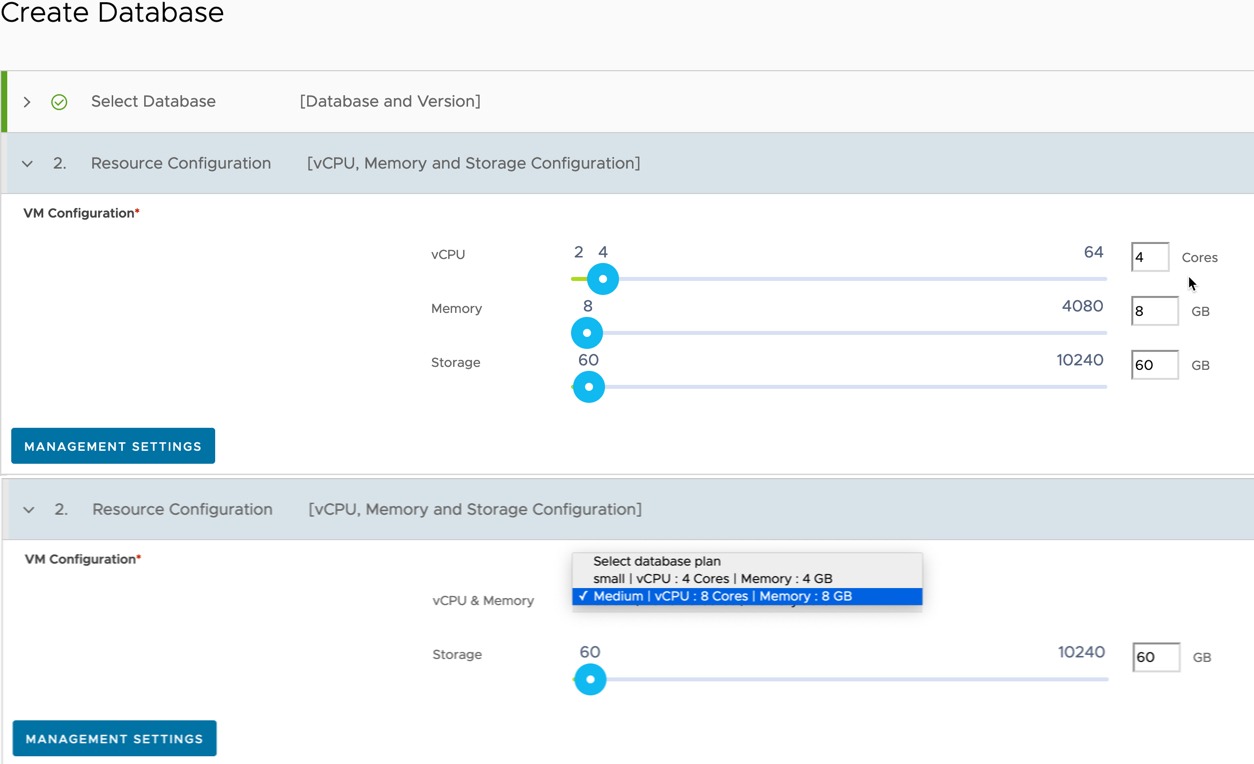Click the green checkmark beside Select Database

(59, 102)
